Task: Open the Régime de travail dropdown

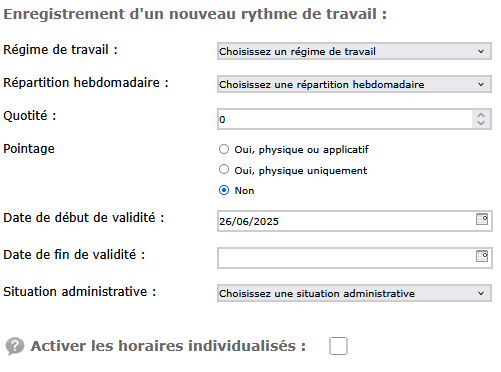Action: [x=354, y=51]
